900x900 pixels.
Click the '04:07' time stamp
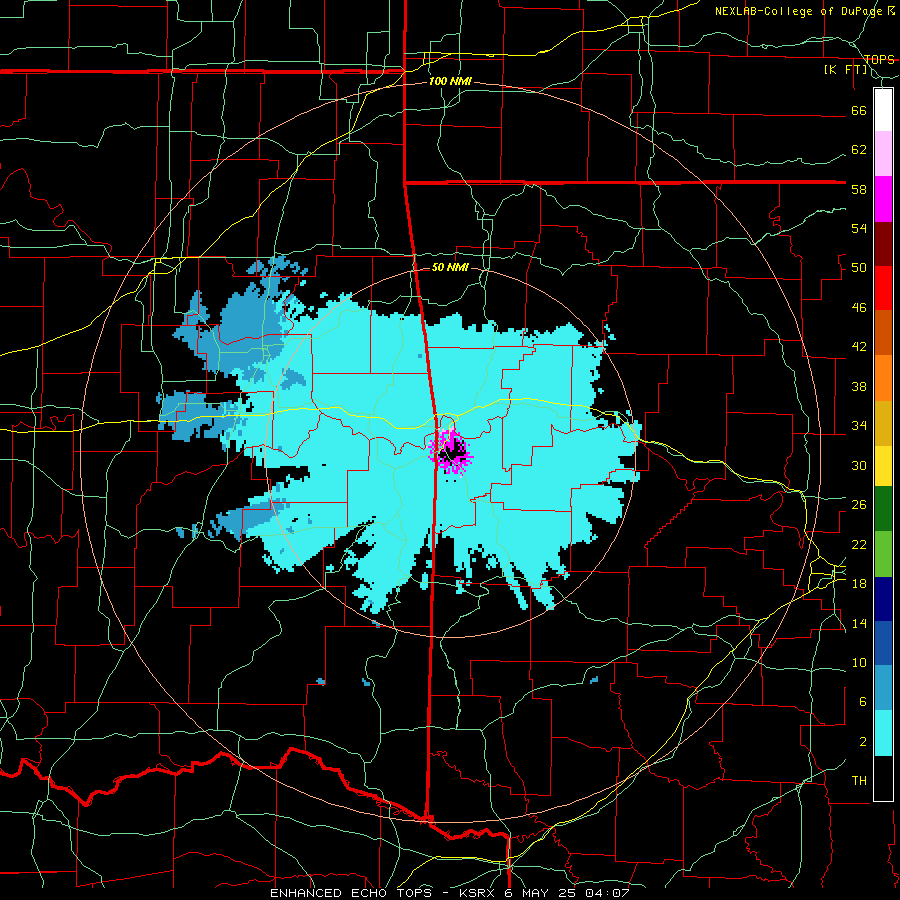[607, 893]
